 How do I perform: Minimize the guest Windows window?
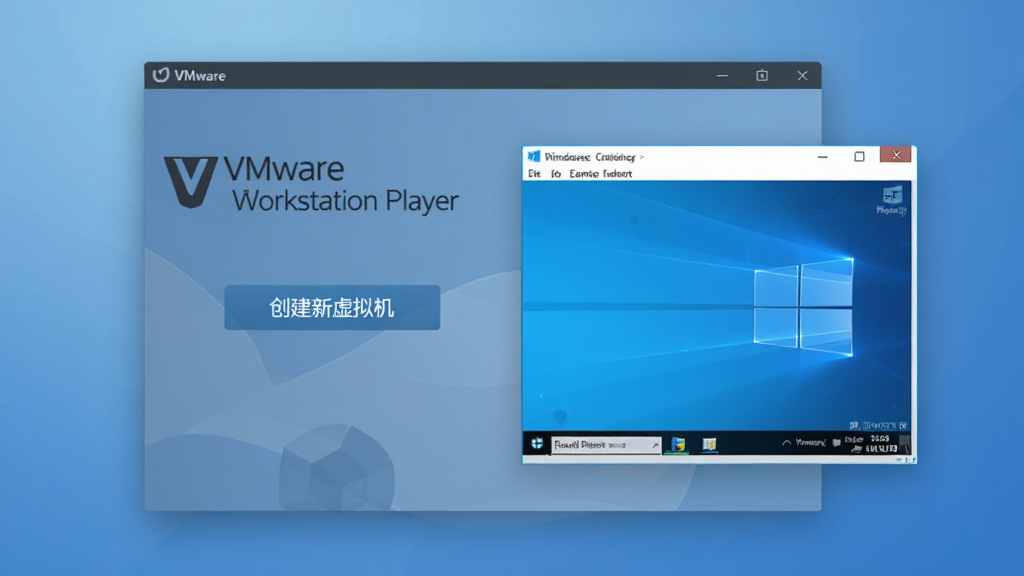(823, 157)
